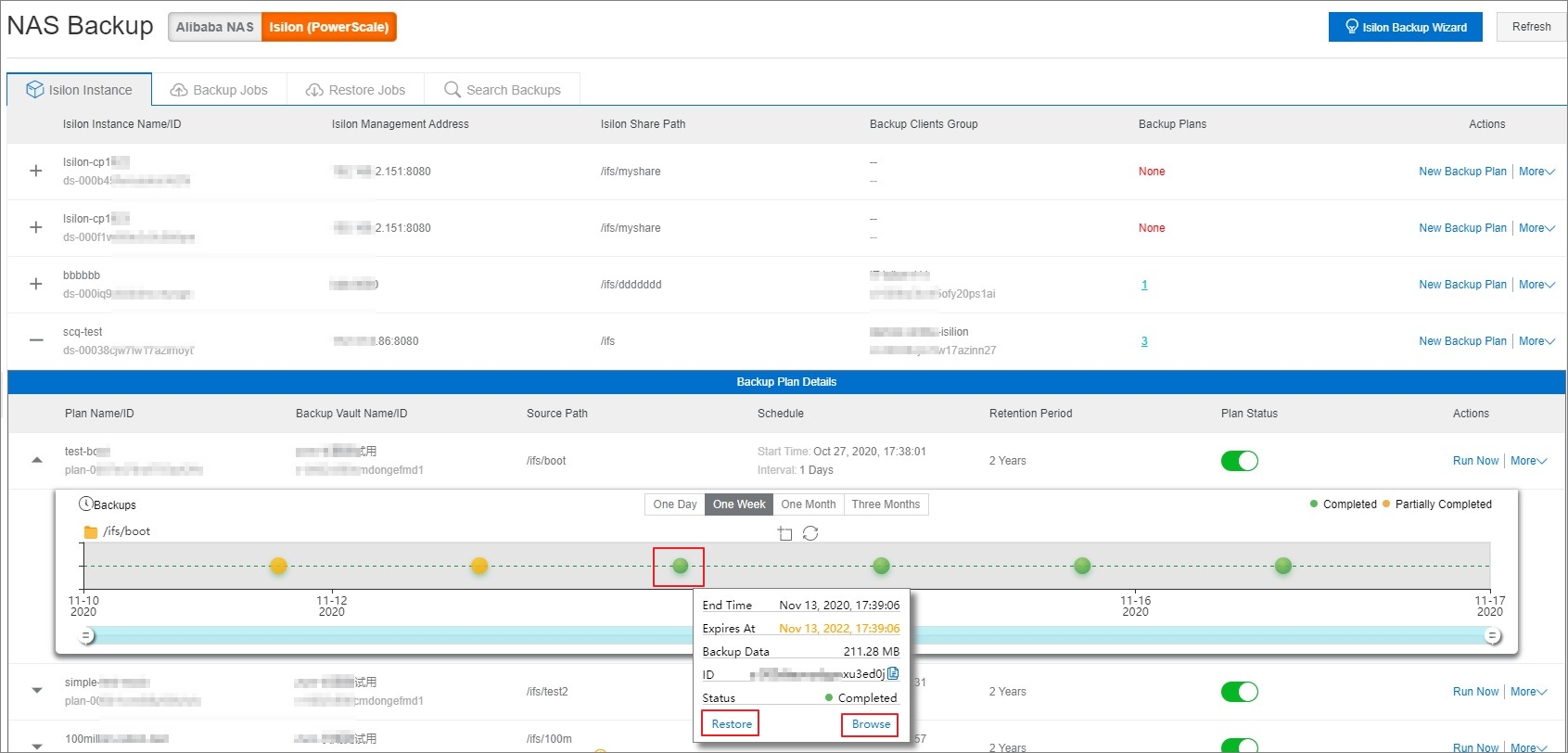Screen dimensions: 1568x753
Task: Click Restore in the backup popup
Action: pos(731,724)
